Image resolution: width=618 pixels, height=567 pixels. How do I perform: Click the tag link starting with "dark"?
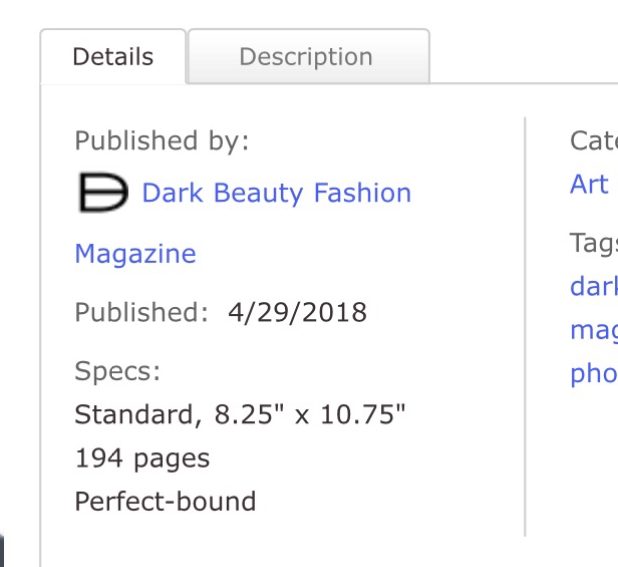point(594,286)
